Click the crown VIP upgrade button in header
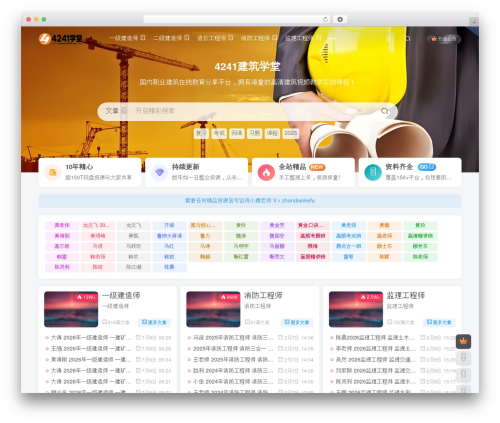 [444, 39]
